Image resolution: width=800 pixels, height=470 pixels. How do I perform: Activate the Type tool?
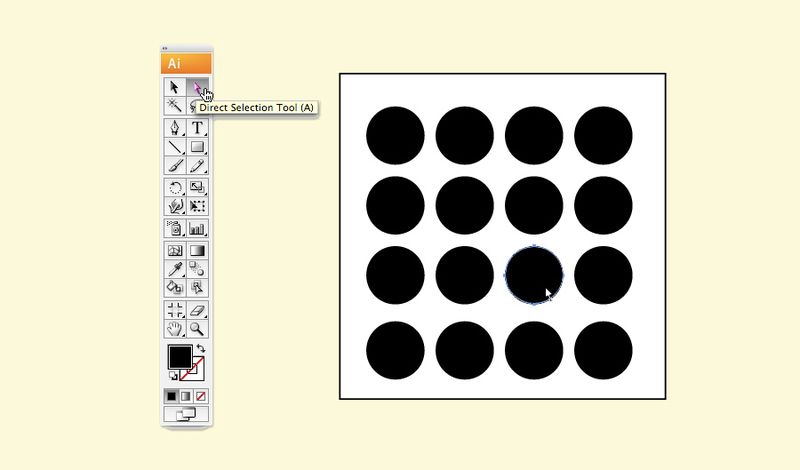click(x=197, y=128)
